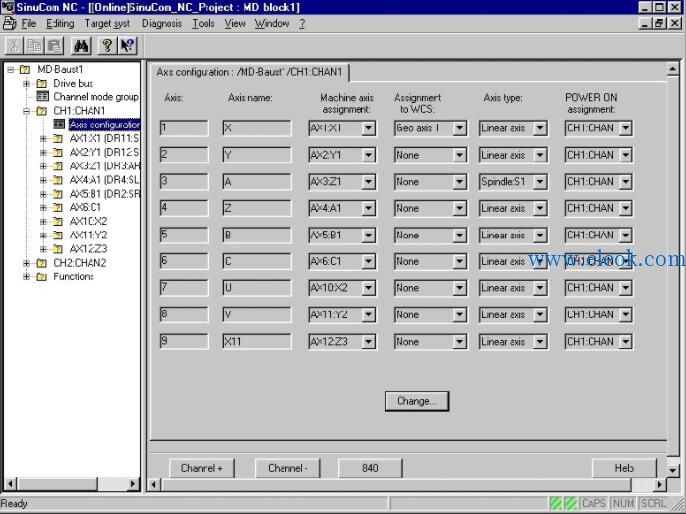The image size is (686, 514).
Task: Click main panel vertical scrollbar down arrow
Action: 673,470
